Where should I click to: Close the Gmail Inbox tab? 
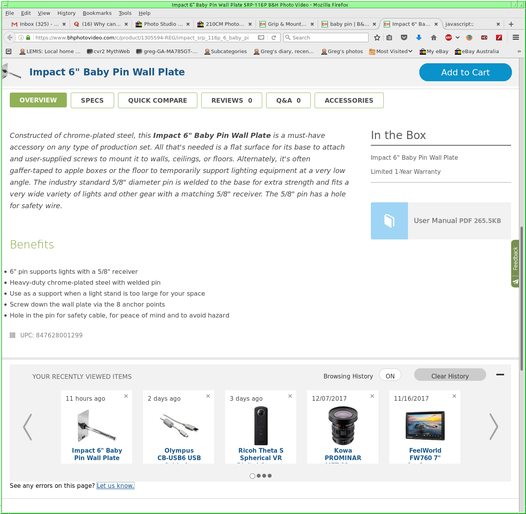pyautogui.click(x=64, y=24)
